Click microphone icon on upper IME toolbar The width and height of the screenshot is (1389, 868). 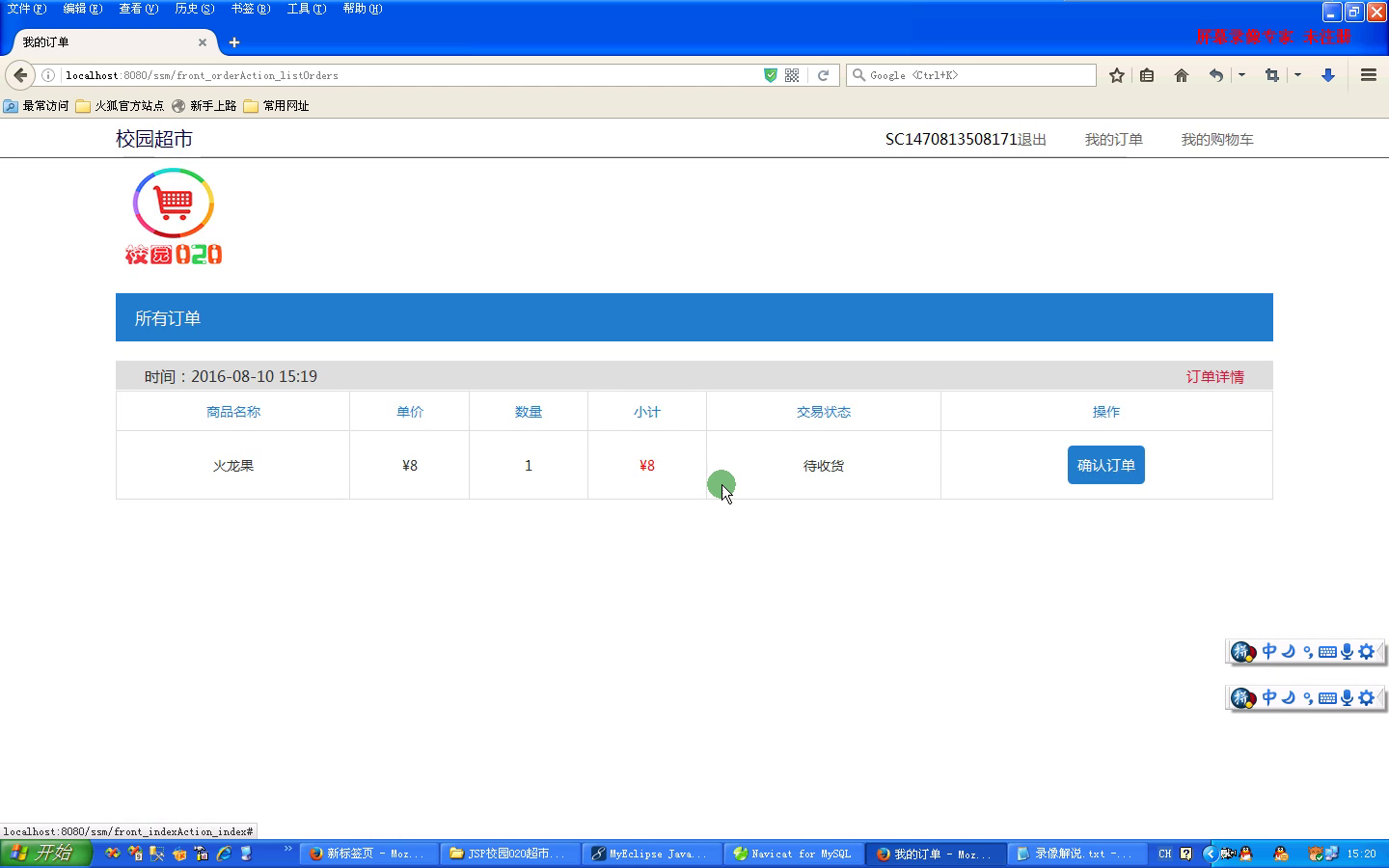[1347, 652]
